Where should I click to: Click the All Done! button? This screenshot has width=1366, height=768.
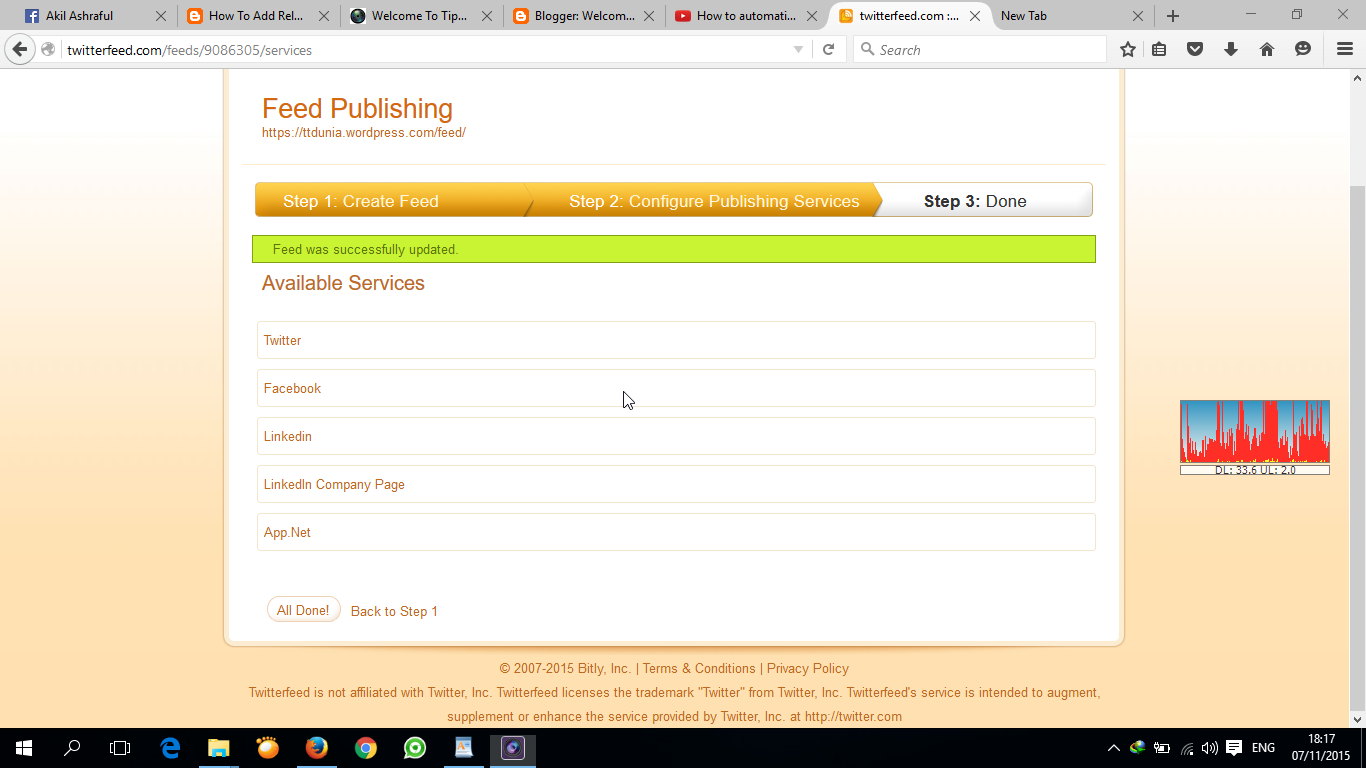(x=303, y=610)
